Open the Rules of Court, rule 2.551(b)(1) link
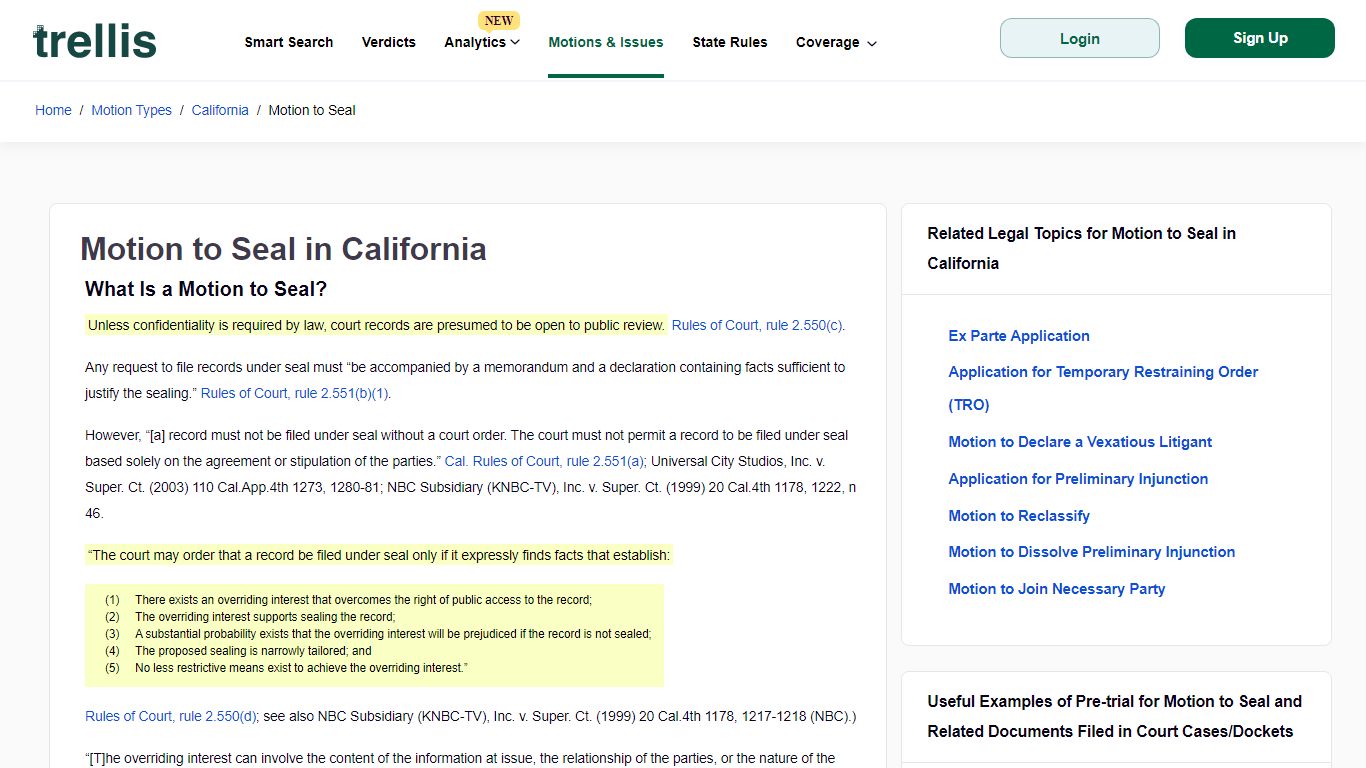 (295, 393)
